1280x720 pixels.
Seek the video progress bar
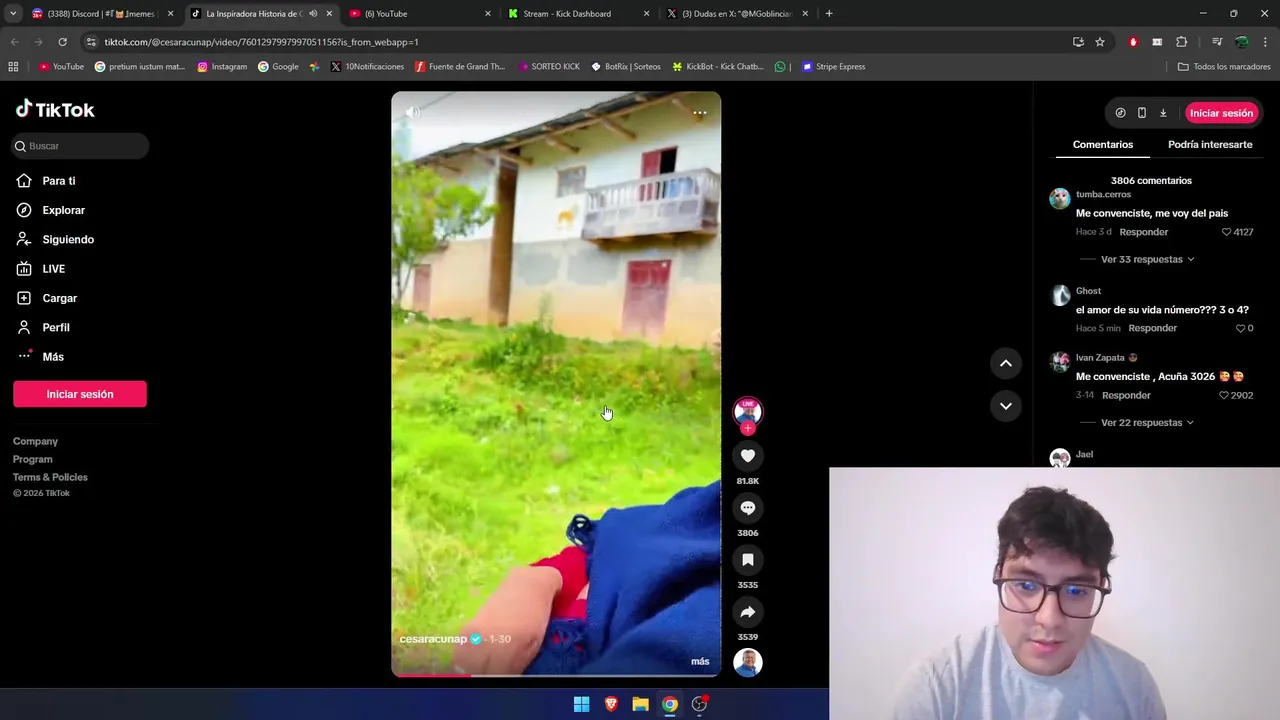(x=555, y=675)
